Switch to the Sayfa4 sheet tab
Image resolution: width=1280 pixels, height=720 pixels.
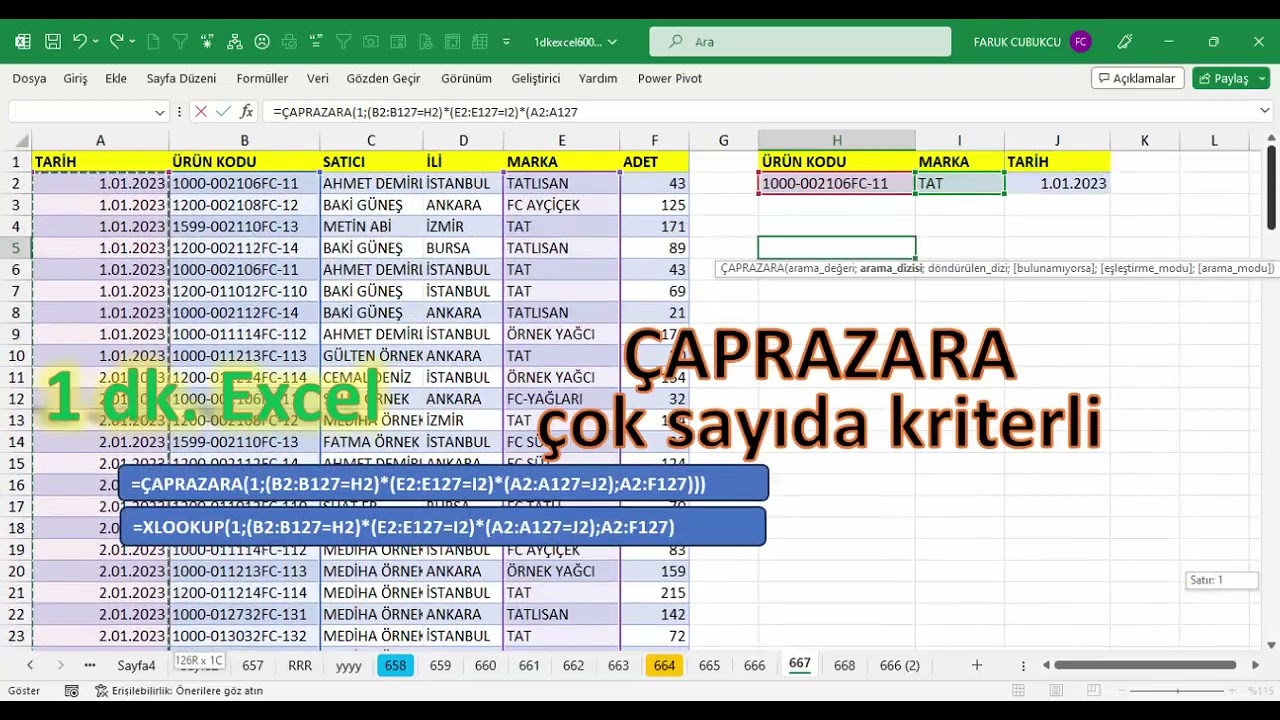click(136, 665)
